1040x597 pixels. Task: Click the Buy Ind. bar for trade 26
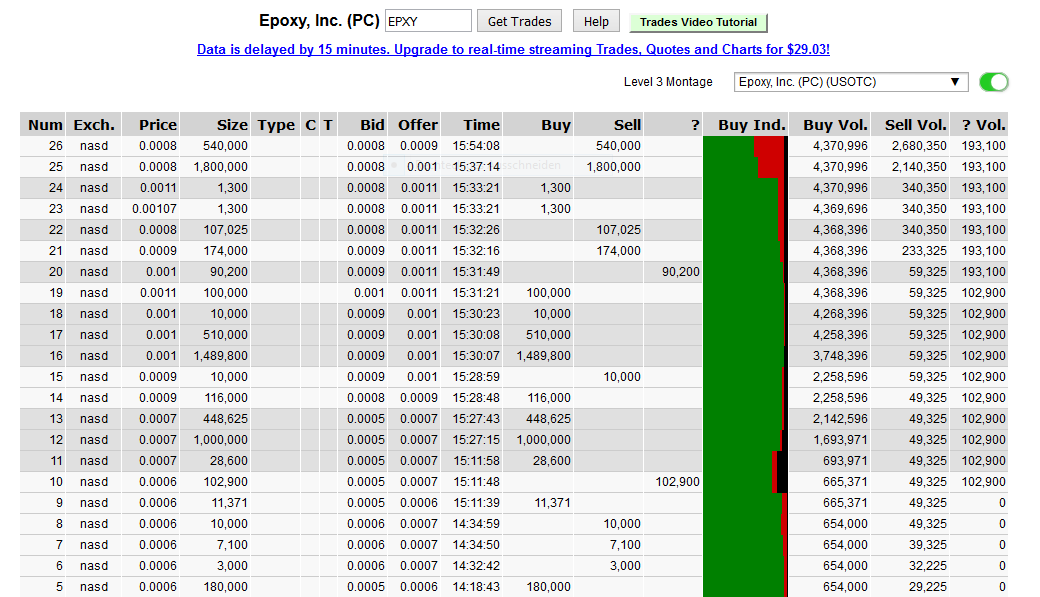(x=745, y=146)
